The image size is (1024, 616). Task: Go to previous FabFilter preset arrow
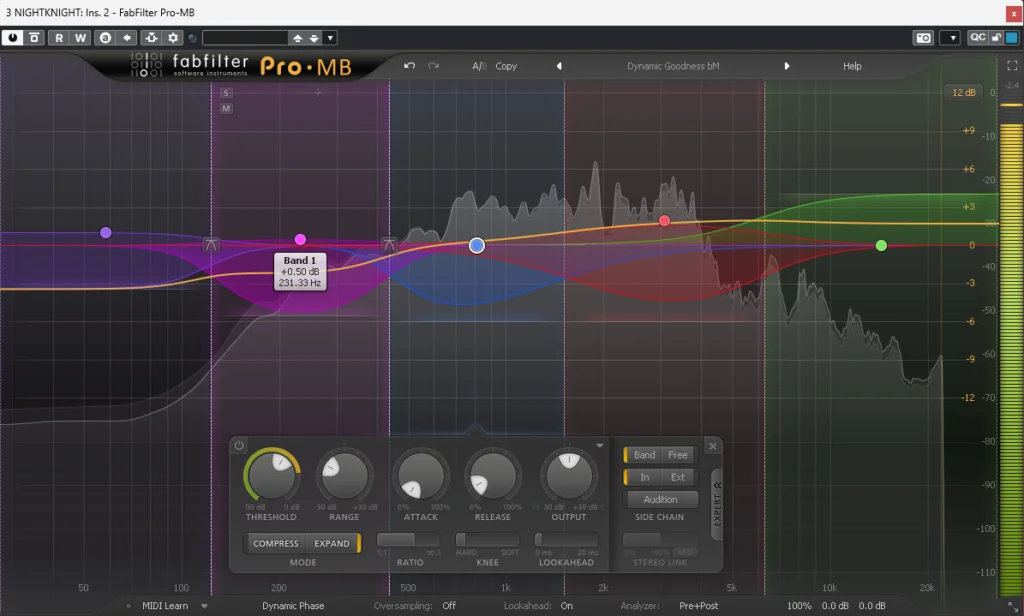coord(559,66)
